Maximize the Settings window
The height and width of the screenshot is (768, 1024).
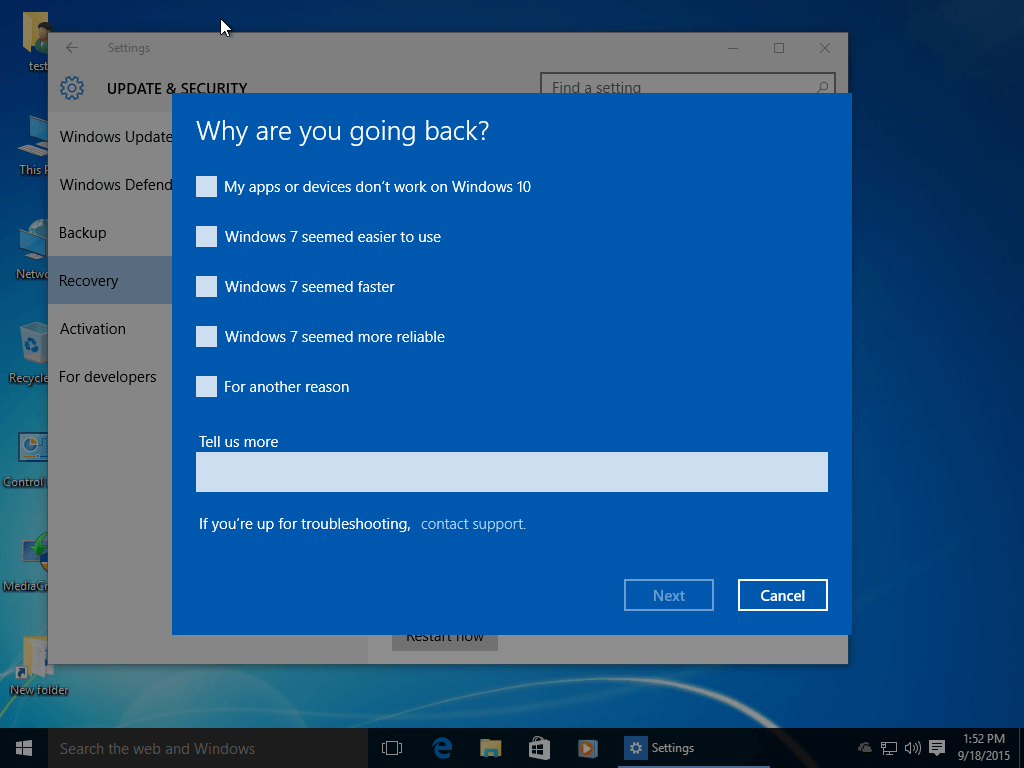coord(778,48)
